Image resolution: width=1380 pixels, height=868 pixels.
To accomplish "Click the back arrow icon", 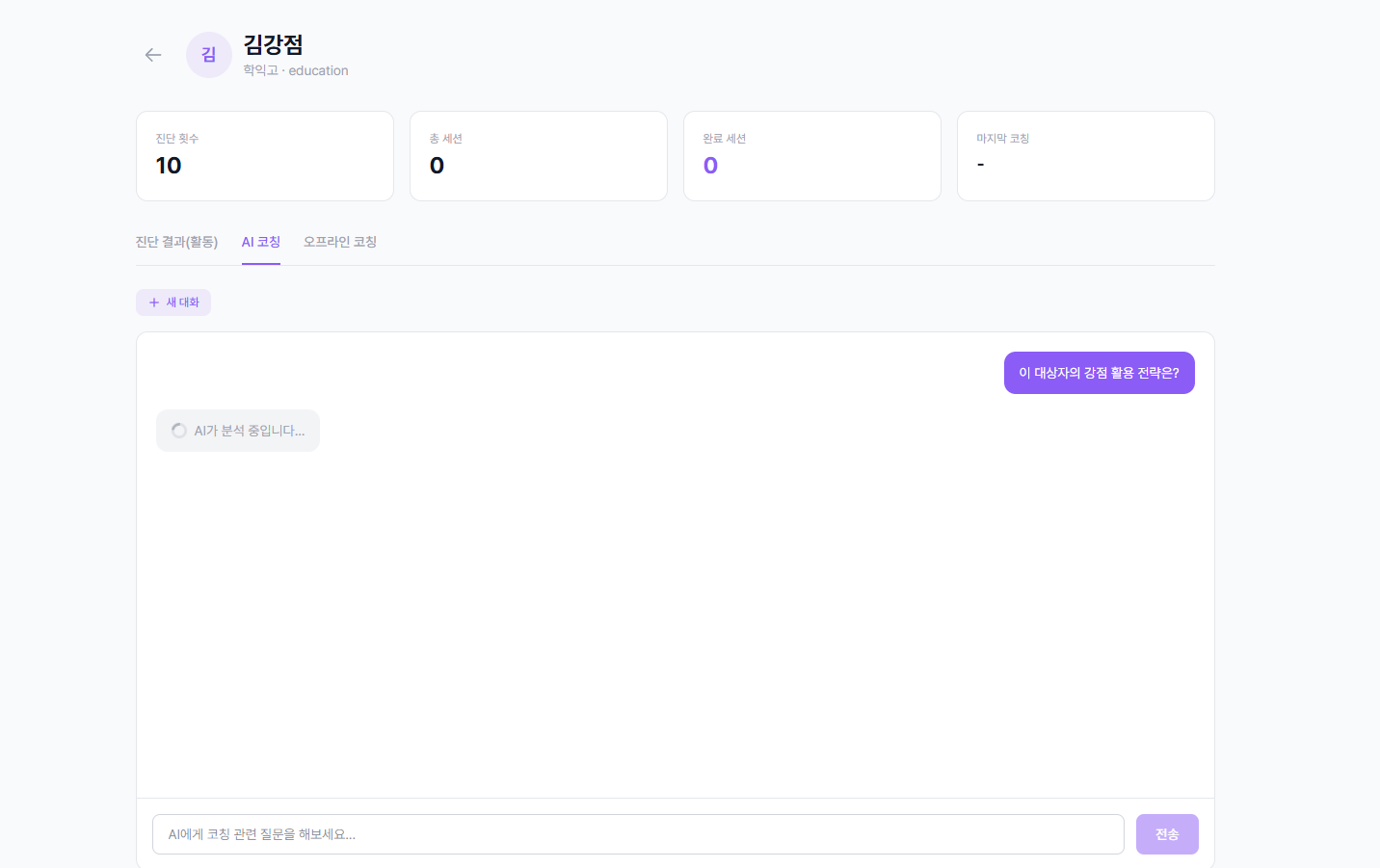I will click(x=153, y=55).
